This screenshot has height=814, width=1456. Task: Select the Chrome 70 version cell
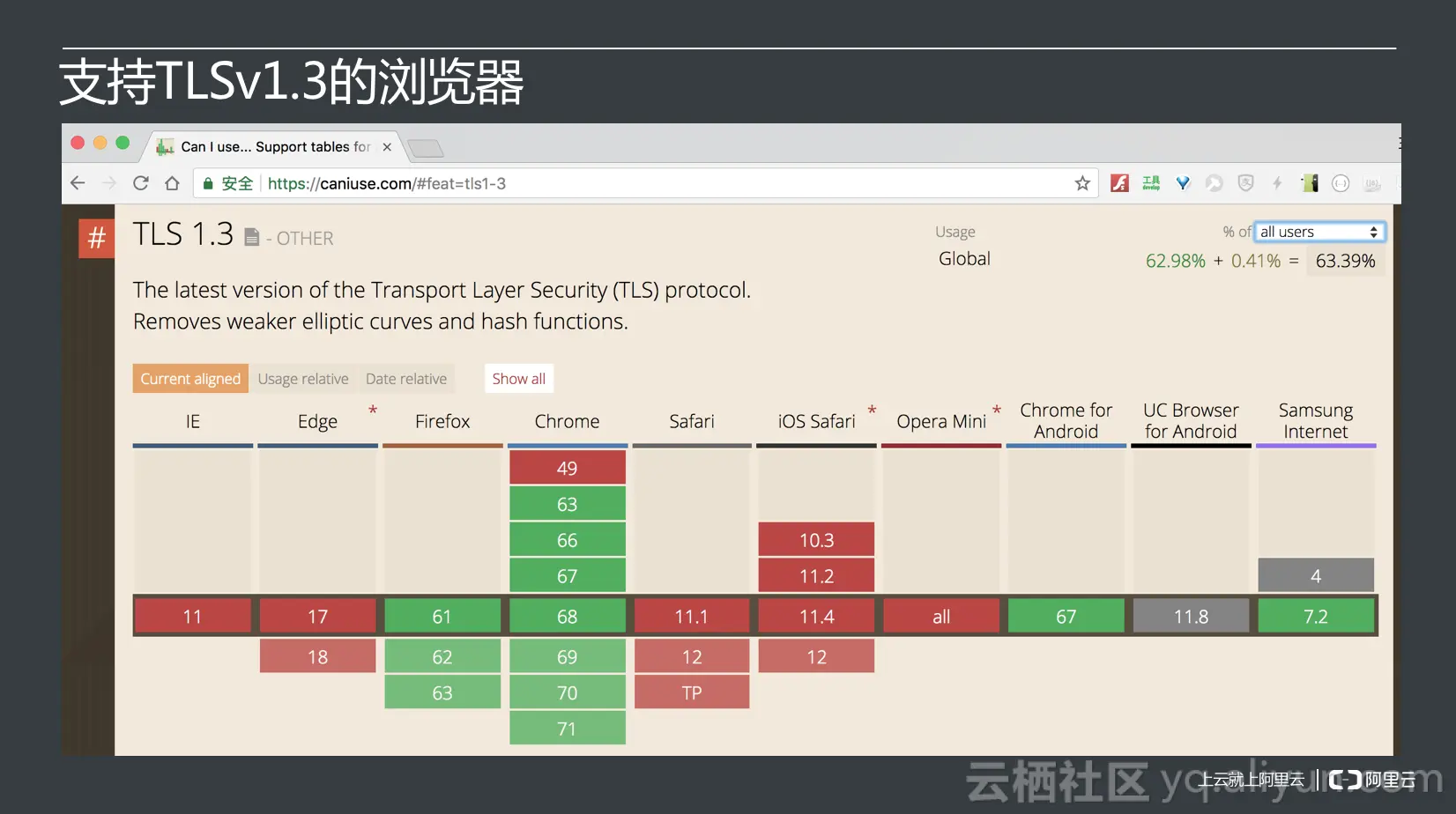tap(568, 692)
